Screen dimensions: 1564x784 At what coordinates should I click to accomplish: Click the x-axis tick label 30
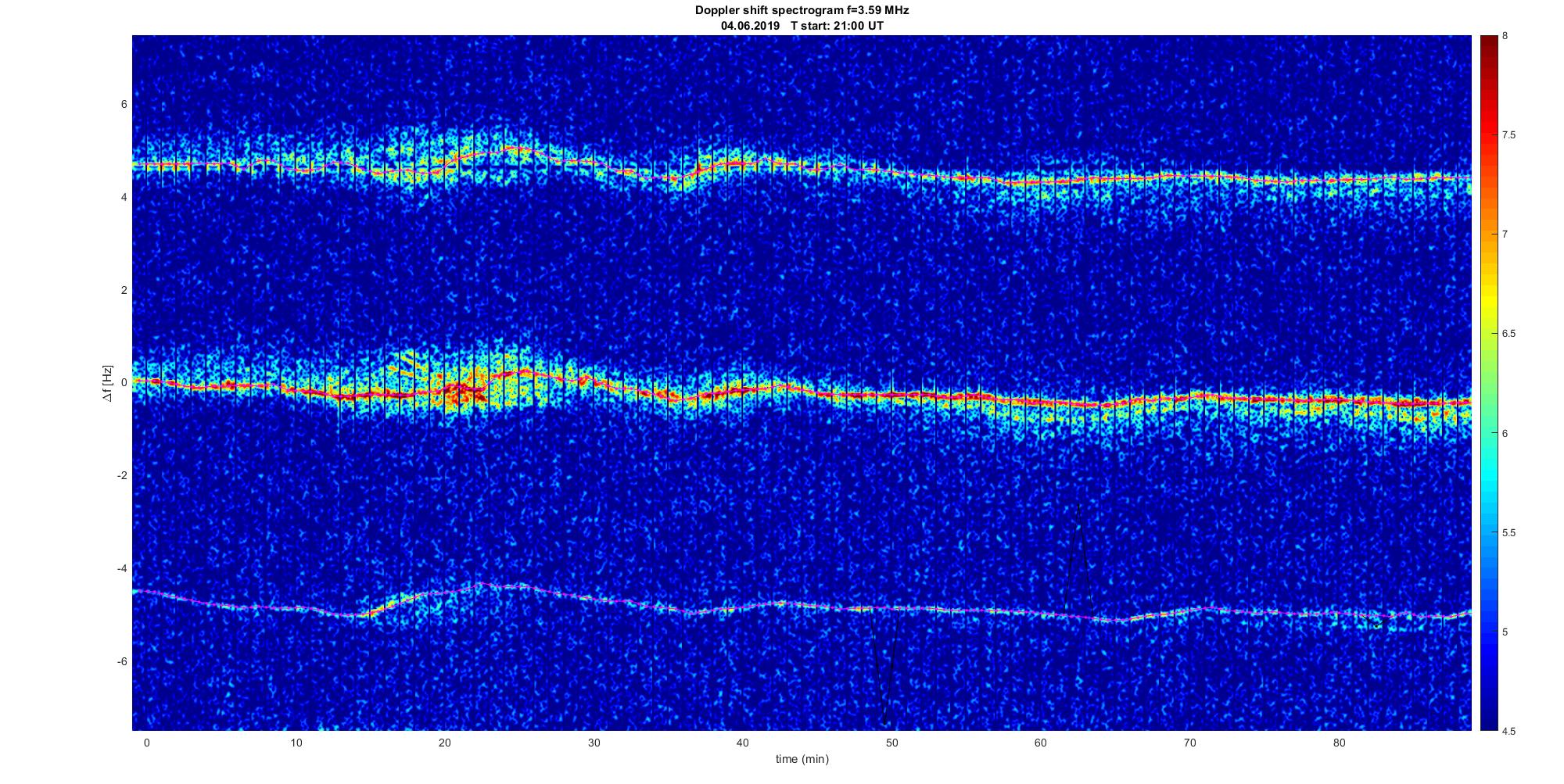(594, 743)
